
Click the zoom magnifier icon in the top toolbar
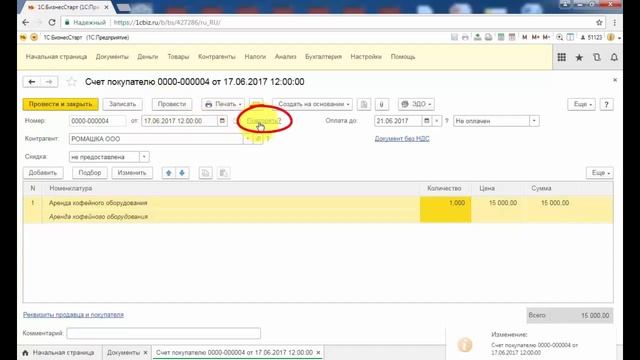pyautogui.click(x=560, y=37)
